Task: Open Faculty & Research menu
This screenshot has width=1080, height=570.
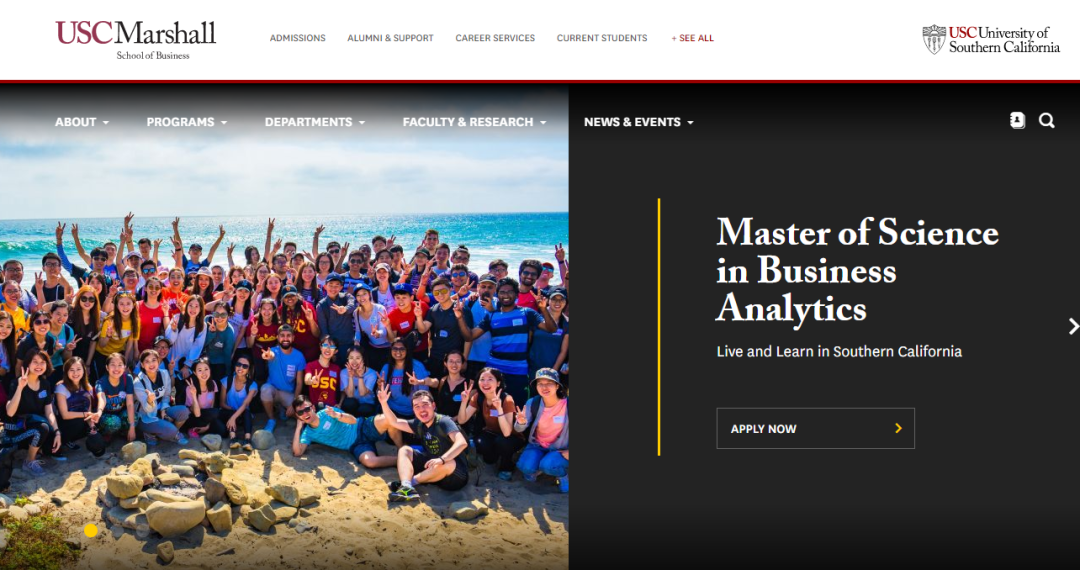Action: pos(475,122)
